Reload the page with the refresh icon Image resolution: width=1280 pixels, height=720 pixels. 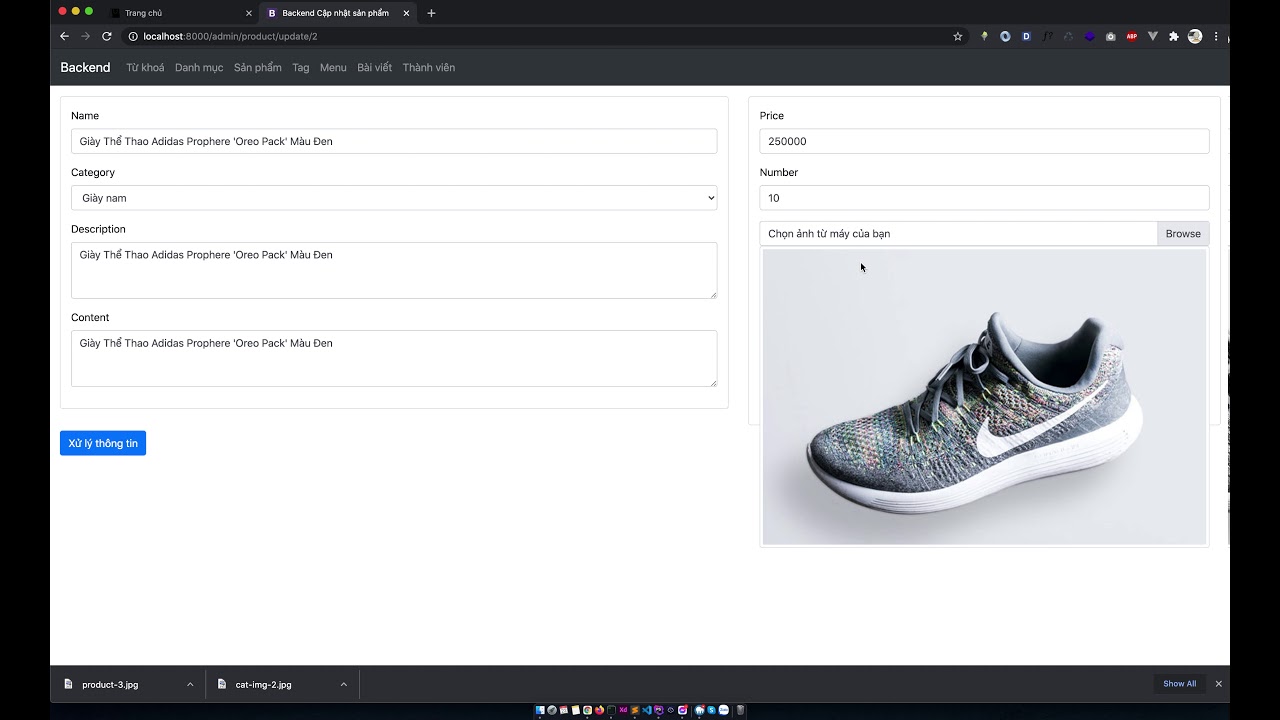pyautogui.click(x=107, y=36)
